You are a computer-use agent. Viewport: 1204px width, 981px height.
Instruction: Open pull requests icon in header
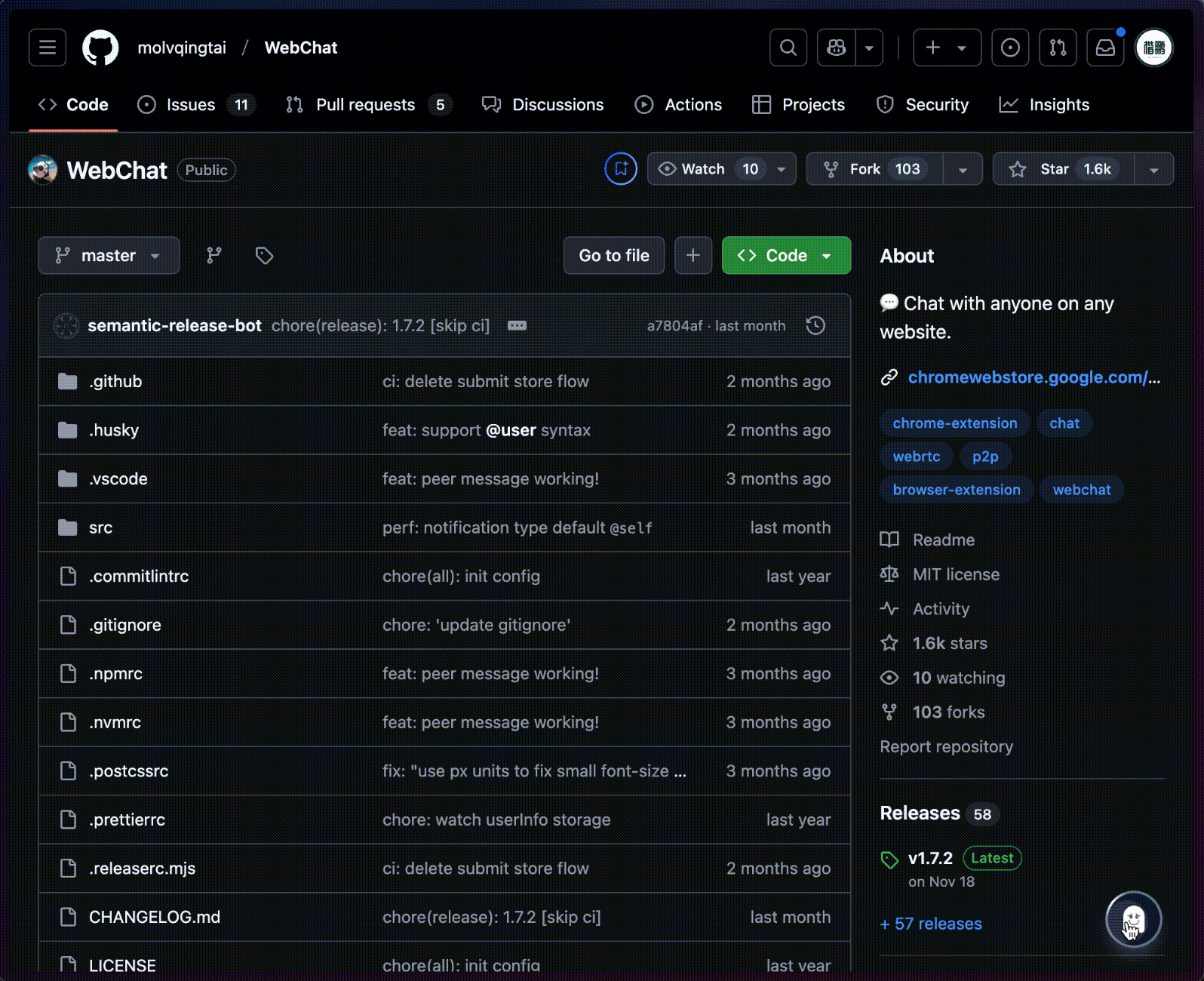[1058, 48]
